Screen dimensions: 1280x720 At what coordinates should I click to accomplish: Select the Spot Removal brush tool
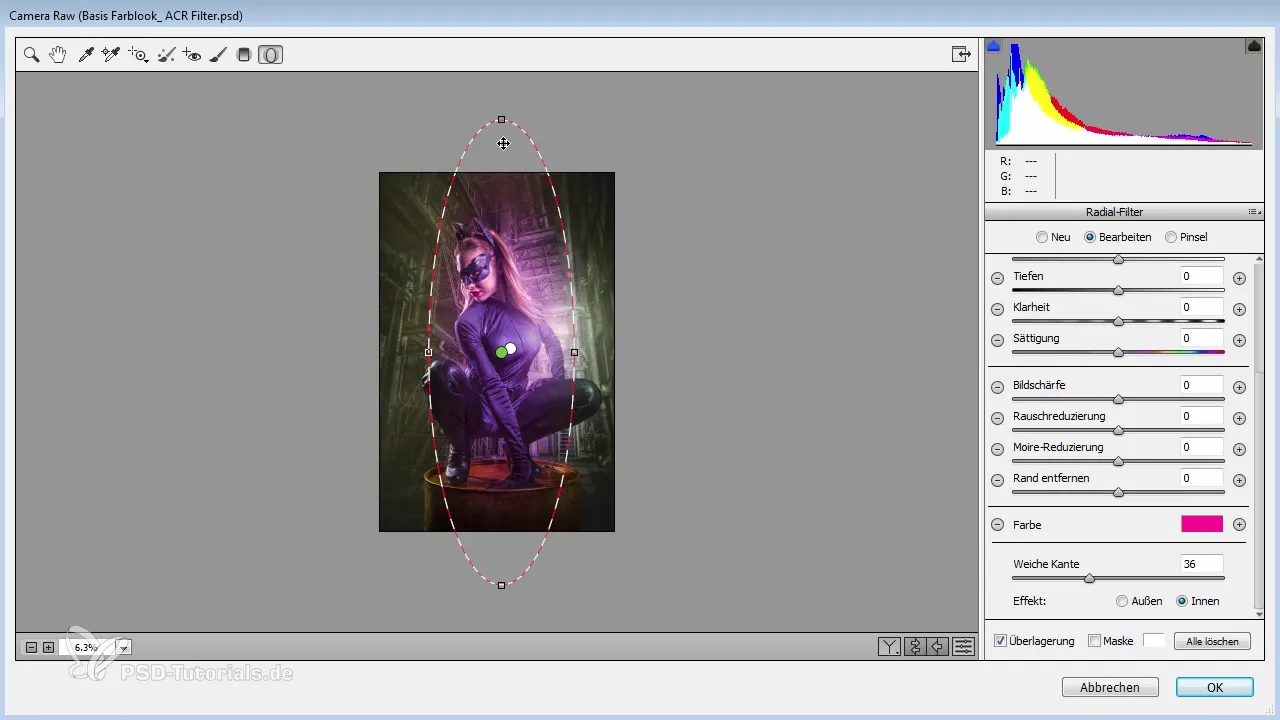[167, 55]
